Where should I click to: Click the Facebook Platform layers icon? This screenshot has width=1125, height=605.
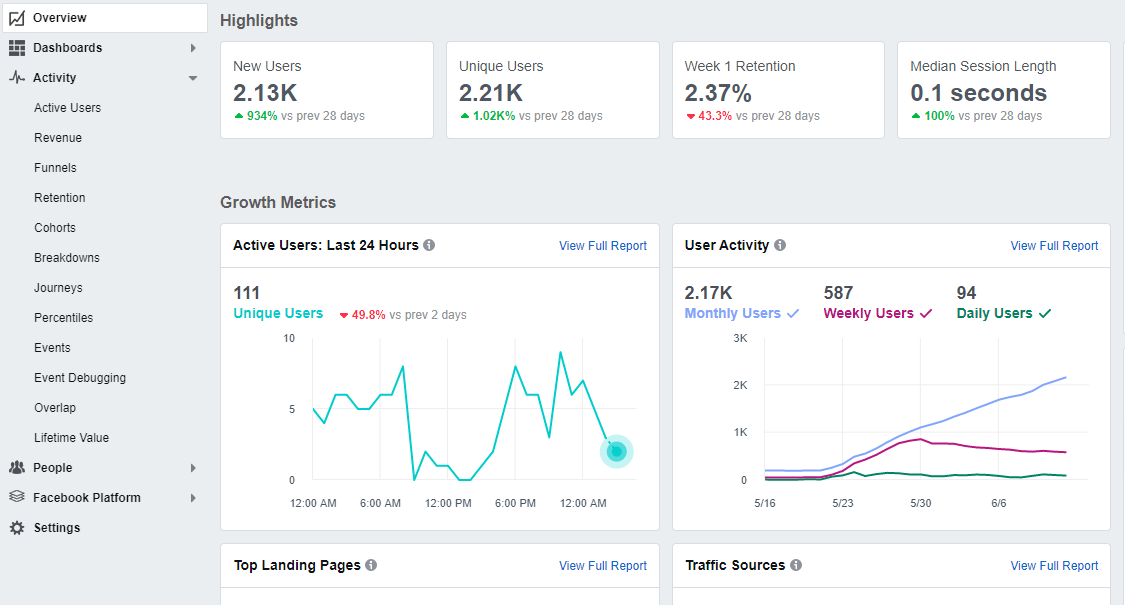17,498
